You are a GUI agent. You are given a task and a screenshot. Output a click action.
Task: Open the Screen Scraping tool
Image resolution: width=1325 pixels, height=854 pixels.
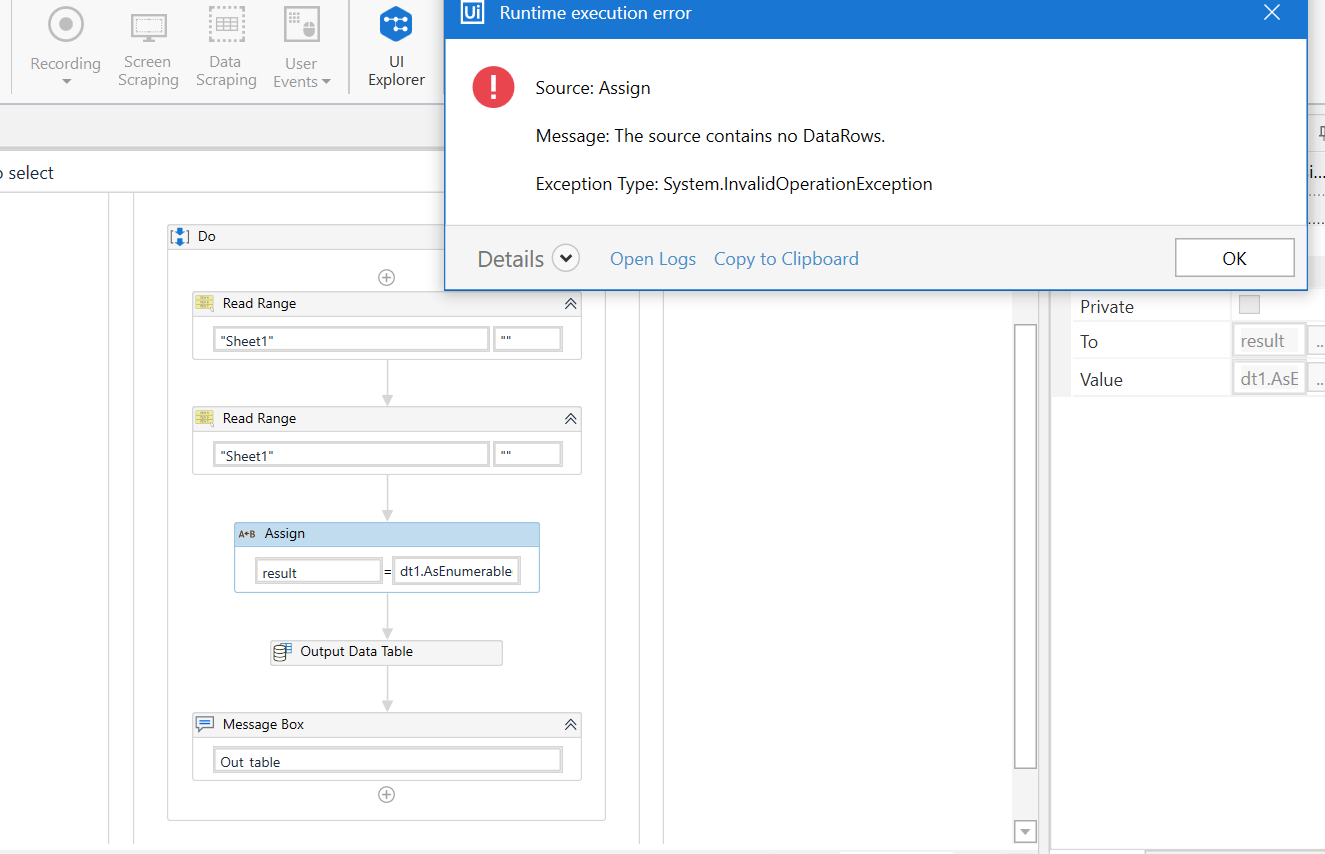click(147, 24)
